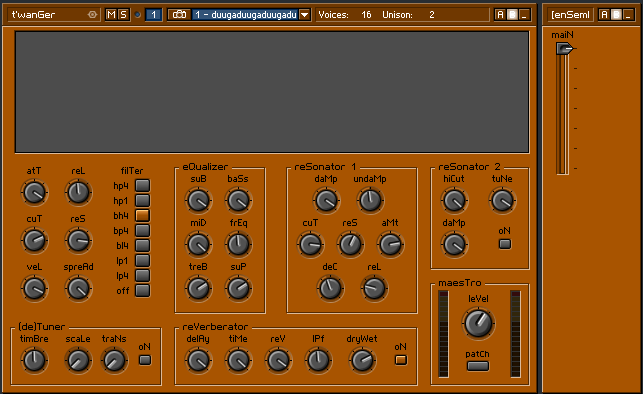This screenshot has width=643, height=394.
Task: Adjust the filter cuT knob
Action: tap(34, 241)
